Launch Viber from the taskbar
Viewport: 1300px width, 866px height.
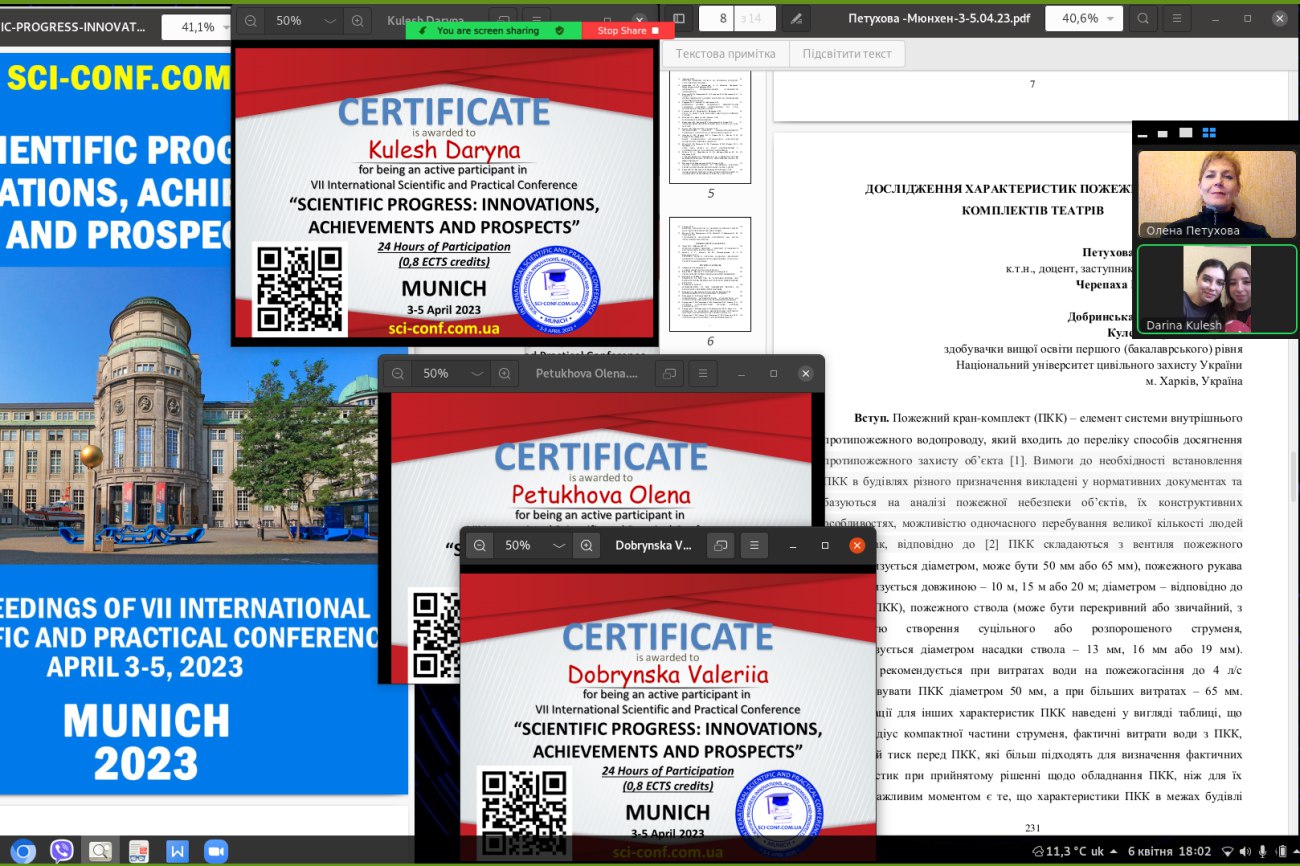pos(62,851)
